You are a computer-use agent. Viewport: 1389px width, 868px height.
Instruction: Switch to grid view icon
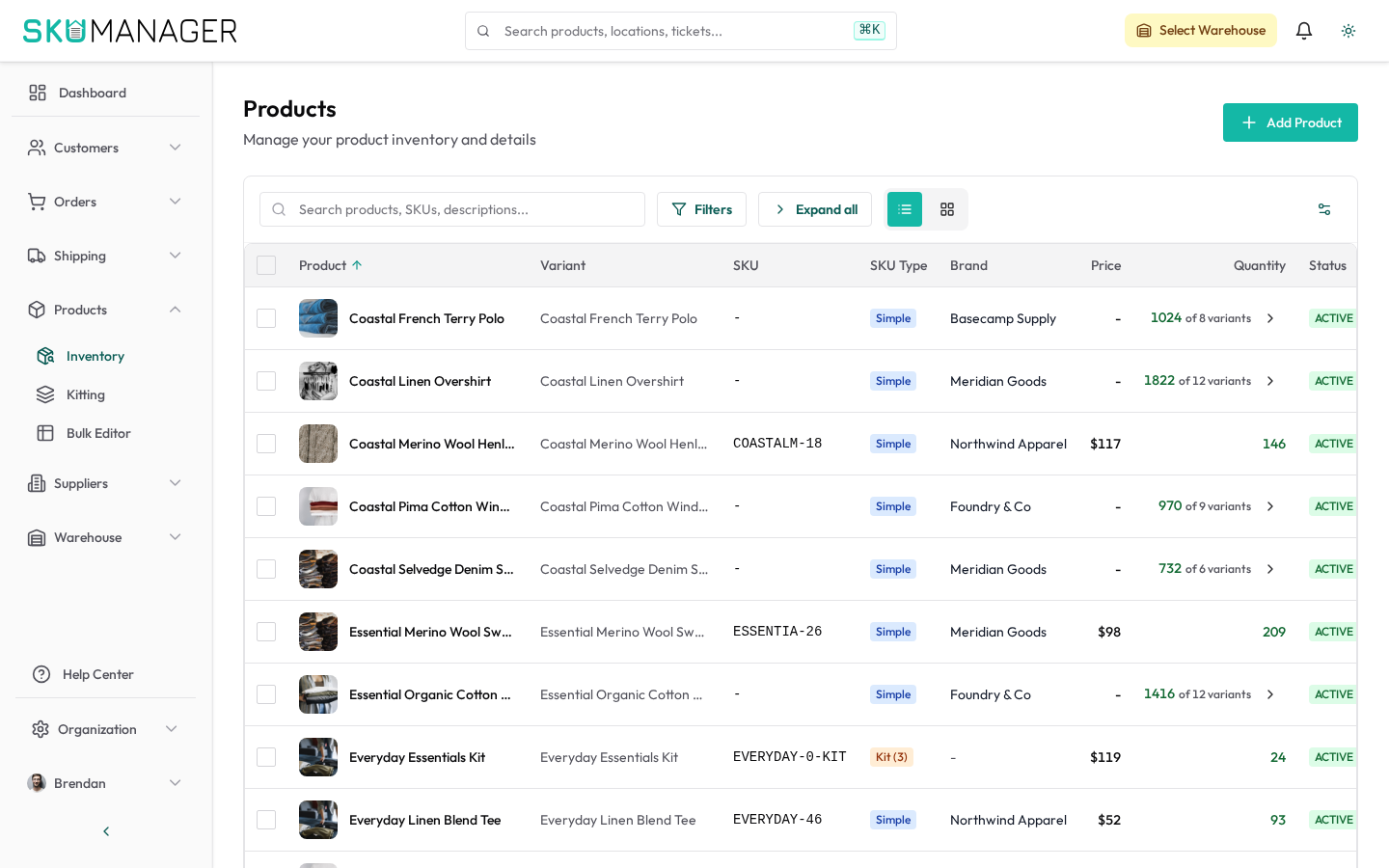coord(947,209)
